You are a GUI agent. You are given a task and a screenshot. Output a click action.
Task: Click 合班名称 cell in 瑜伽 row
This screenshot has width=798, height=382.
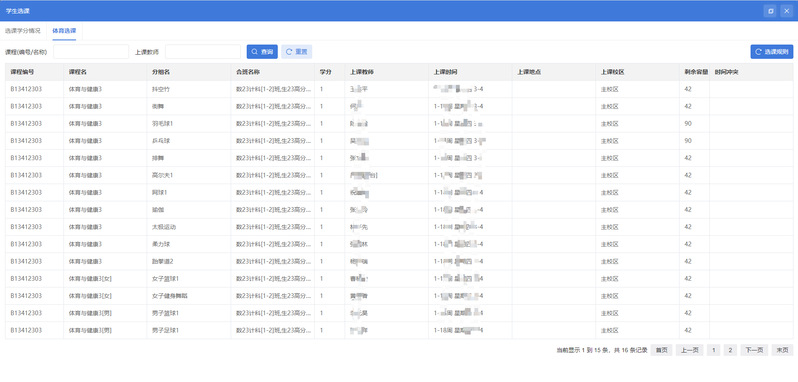(x=272, y=210)
